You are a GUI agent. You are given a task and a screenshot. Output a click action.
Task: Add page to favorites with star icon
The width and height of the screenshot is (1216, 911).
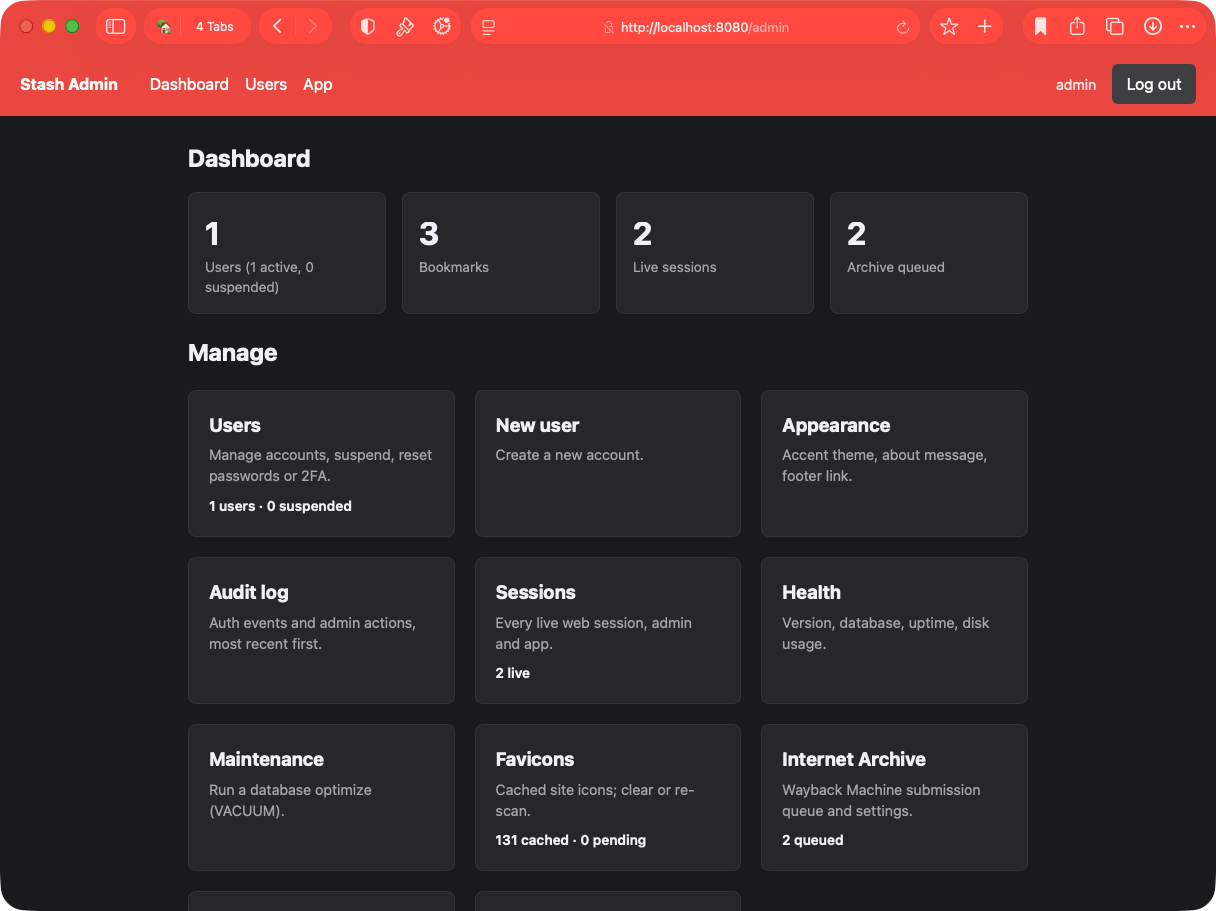949,27
